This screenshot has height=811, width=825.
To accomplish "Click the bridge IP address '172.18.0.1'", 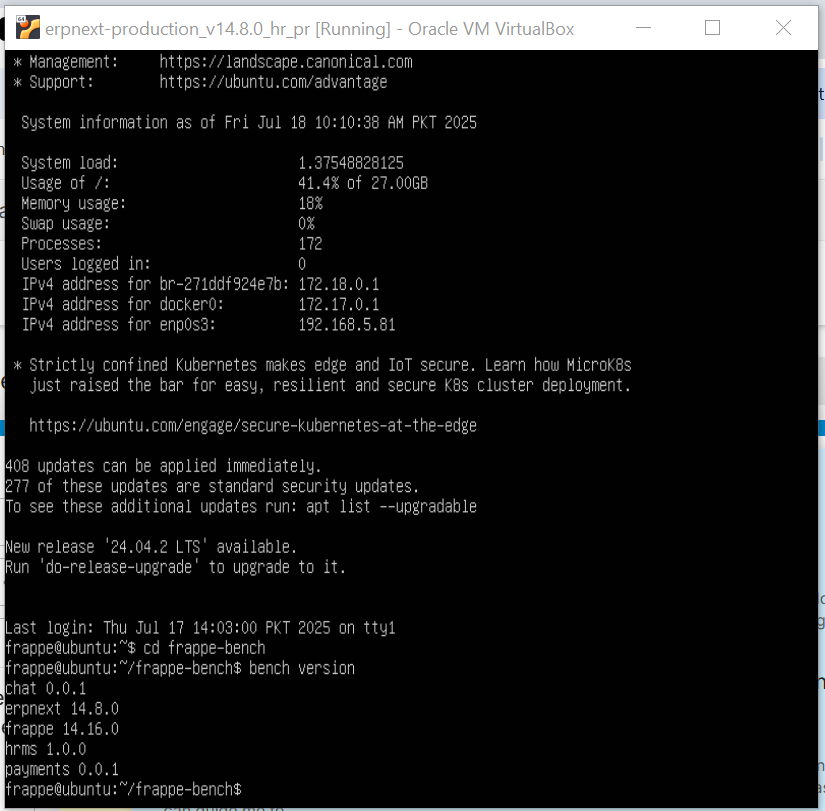I will coord(338,284).
